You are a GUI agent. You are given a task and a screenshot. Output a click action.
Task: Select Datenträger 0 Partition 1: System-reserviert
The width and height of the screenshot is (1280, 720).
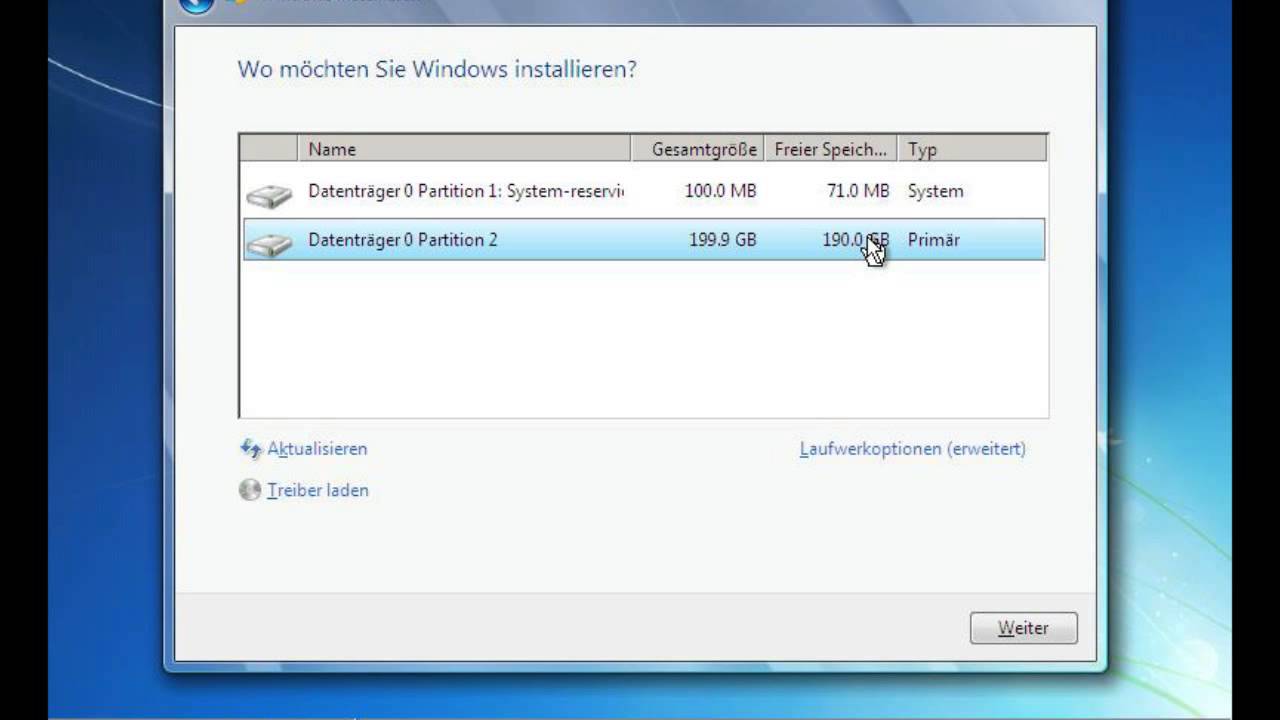click(x=644, y=191)
